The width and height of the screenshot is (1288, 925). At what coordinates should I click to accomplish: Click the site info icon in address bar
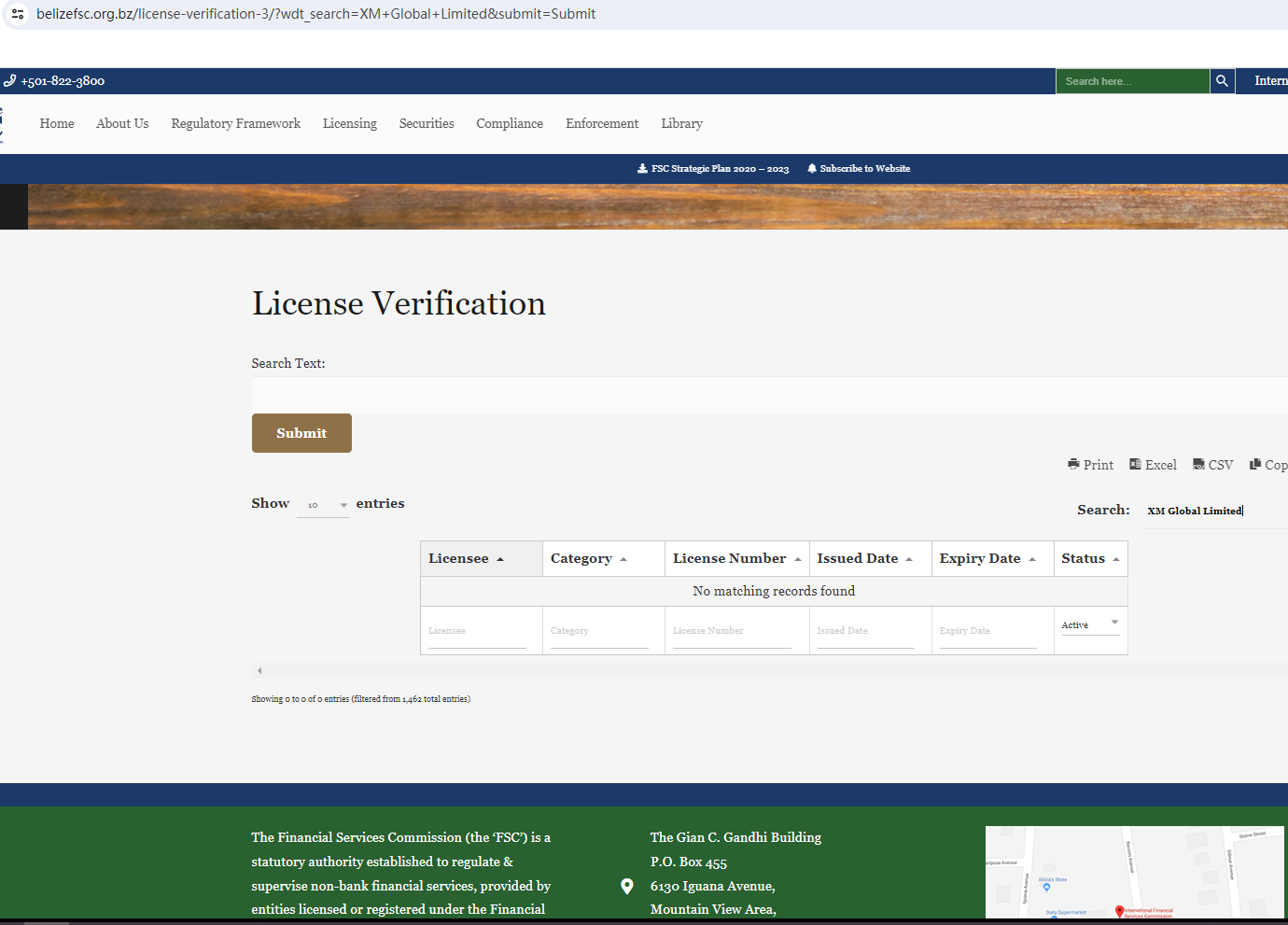point(18,14)
